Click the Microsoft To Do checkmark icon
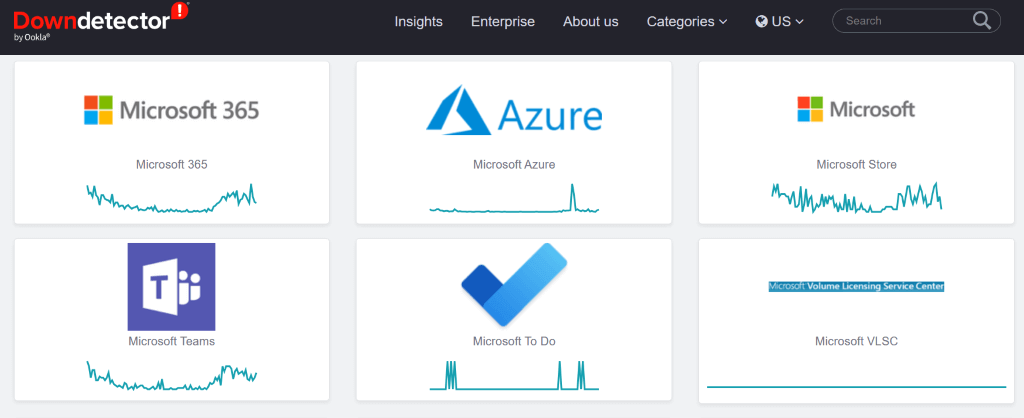Image resolution: width=1024 pixels, height=418 pixels. (514, 284)
